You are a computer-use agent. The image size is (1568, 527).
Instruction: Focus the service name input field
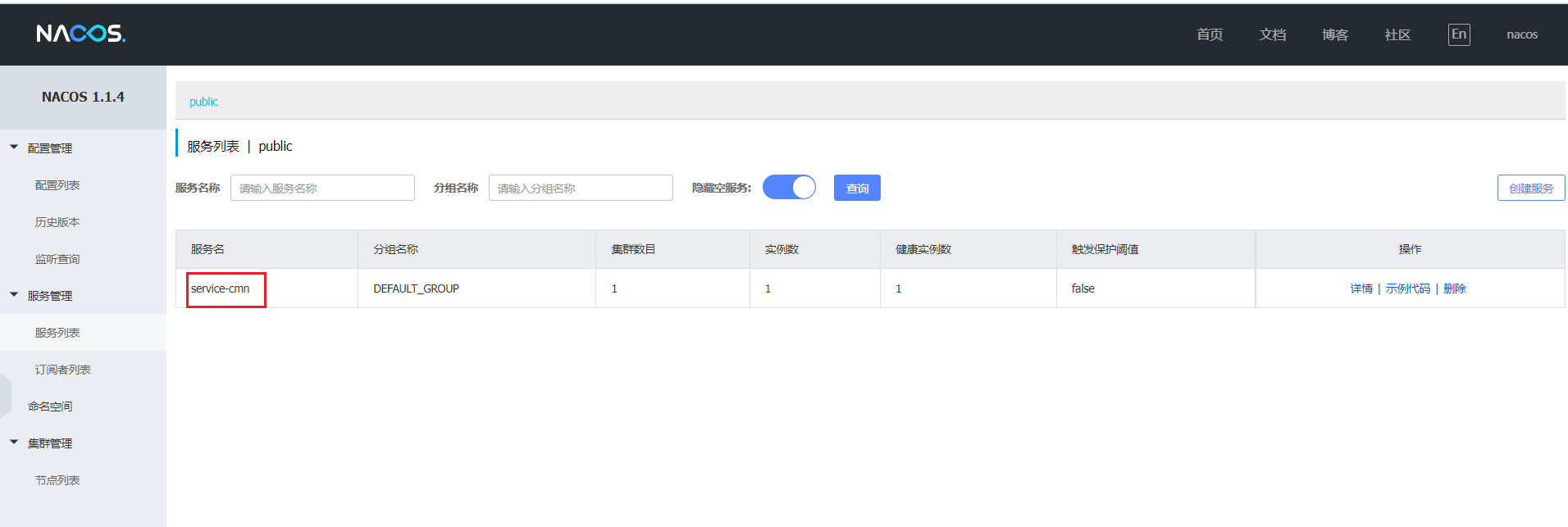[322, 188]
